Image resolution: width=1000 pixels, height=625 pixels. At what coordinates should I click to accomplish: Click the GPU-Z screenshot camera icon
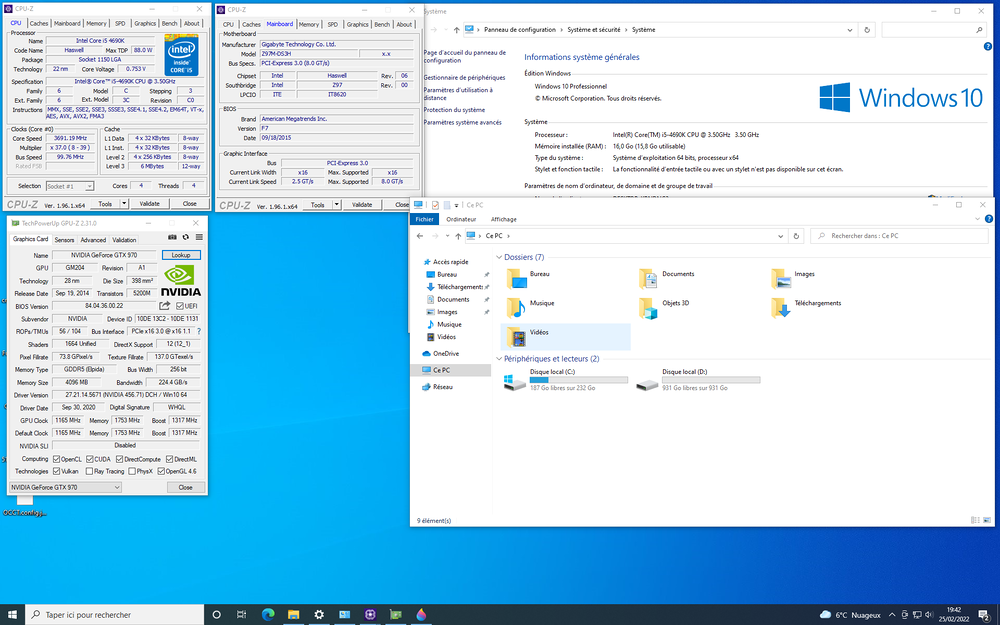(x=172, y=237)
